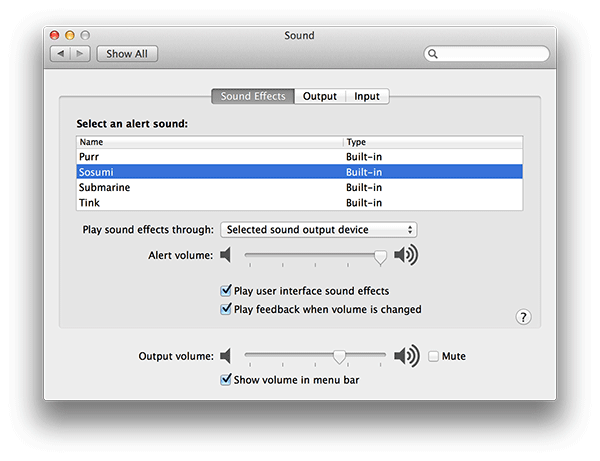The height and width of the screenshot is (461, 600).
Task: Uncheck Play feedback when volume is changed
Action: (x=225, y=310)
